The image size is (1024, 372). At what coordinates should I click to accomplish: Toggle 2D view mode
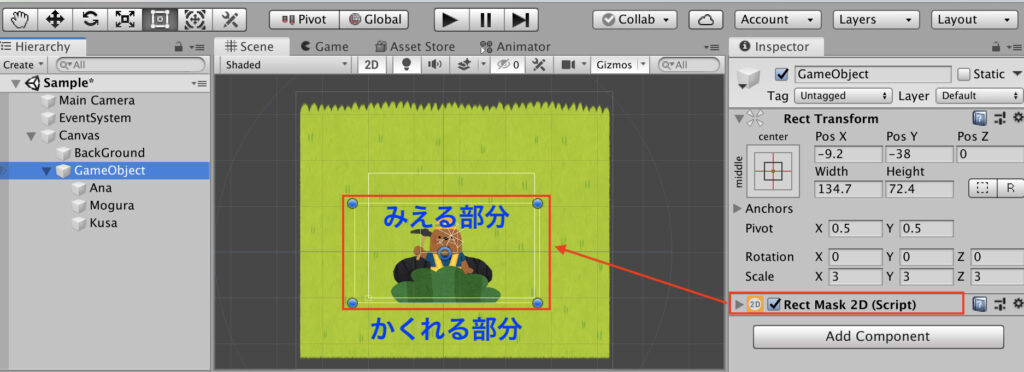[372, 65]
